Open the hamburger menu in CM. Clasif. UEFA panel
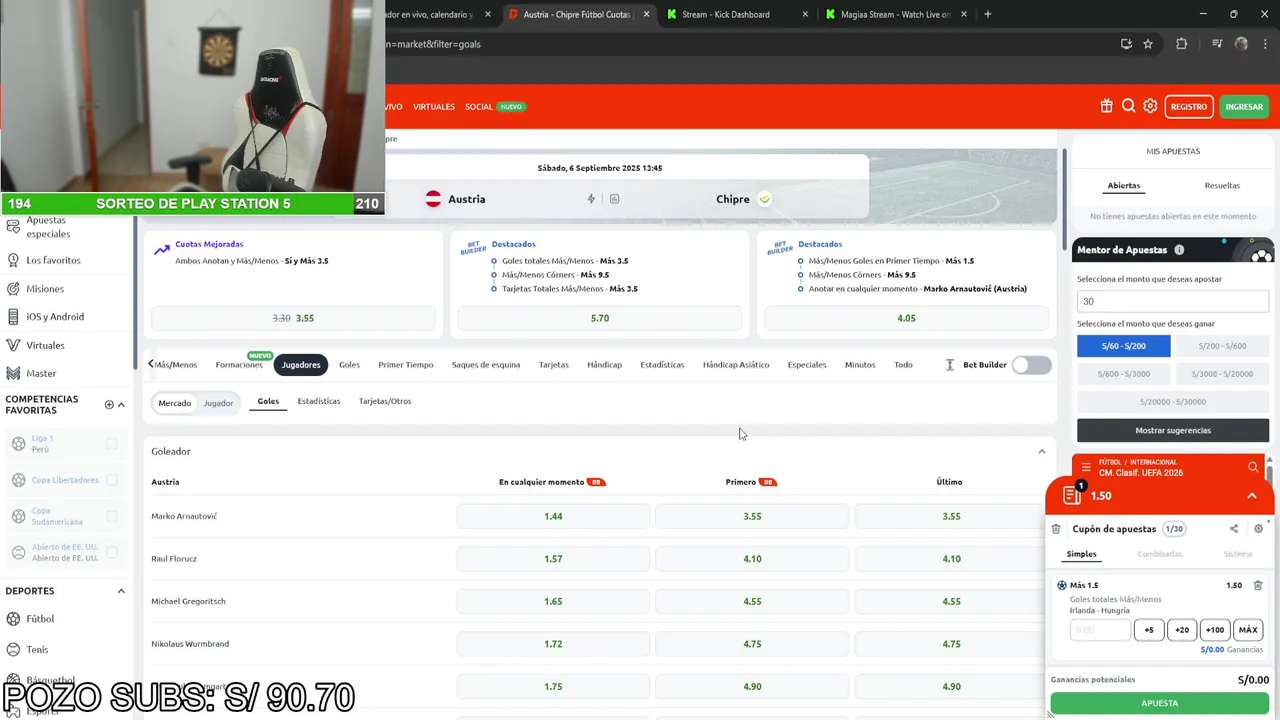 1086,467
